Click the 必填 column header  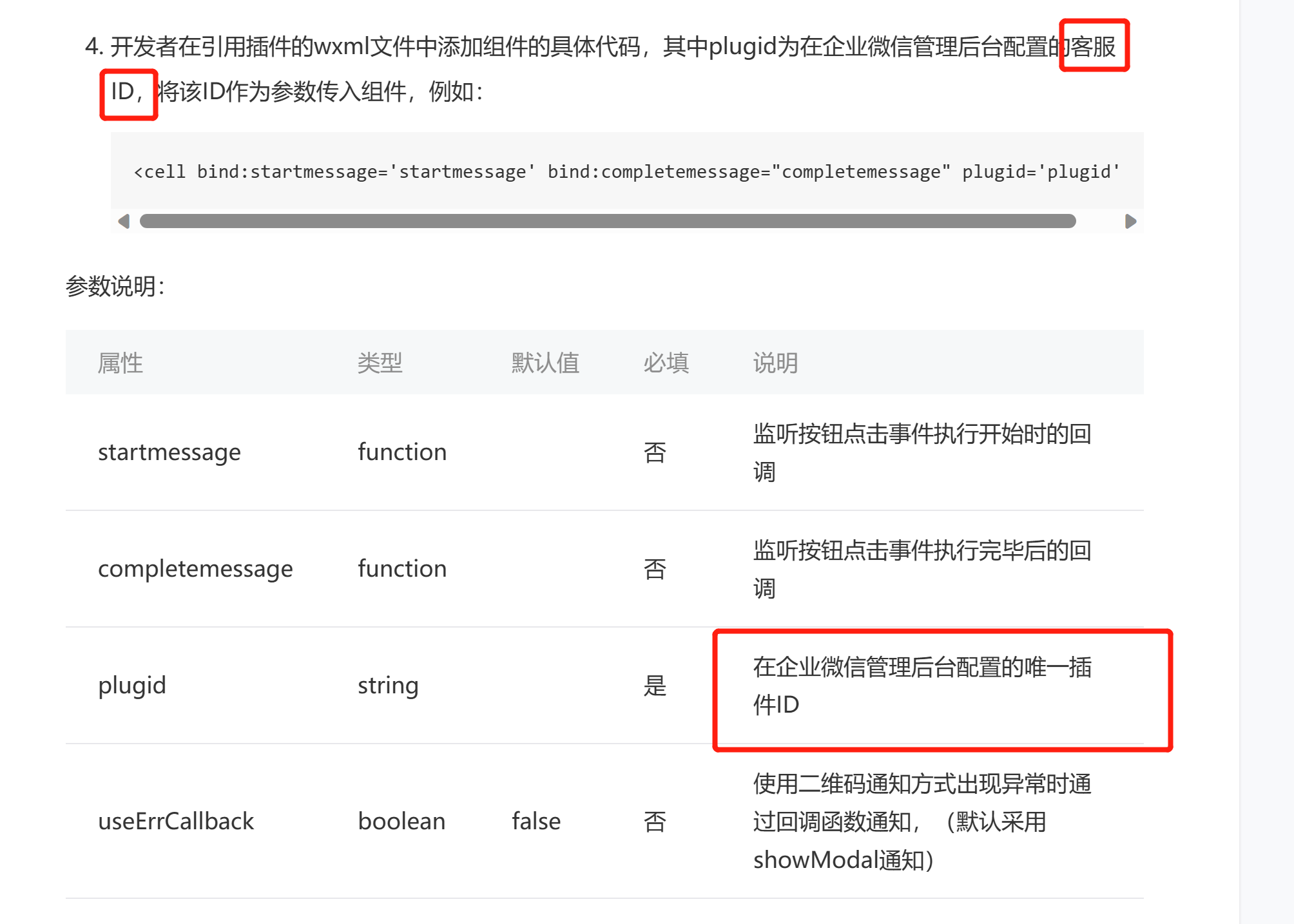(x=666, y=363)
